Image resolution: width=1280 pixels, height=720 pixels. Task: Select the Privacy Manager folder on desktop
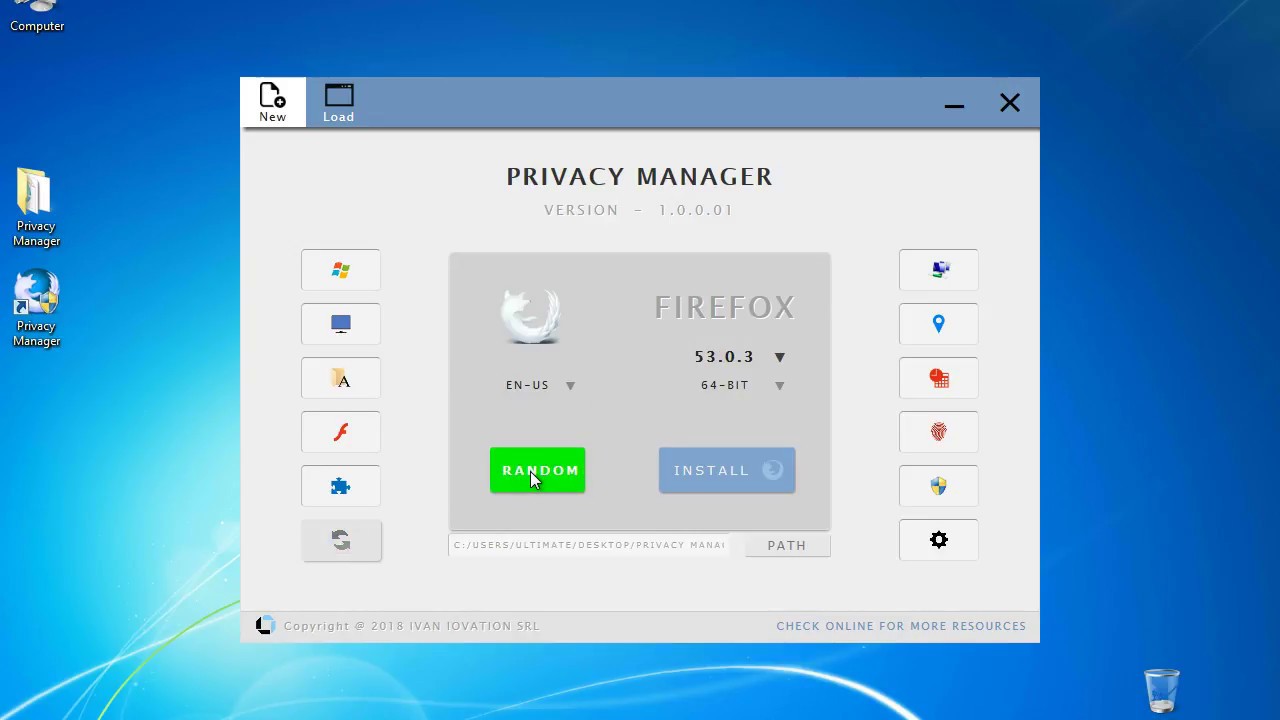point(36,207)
